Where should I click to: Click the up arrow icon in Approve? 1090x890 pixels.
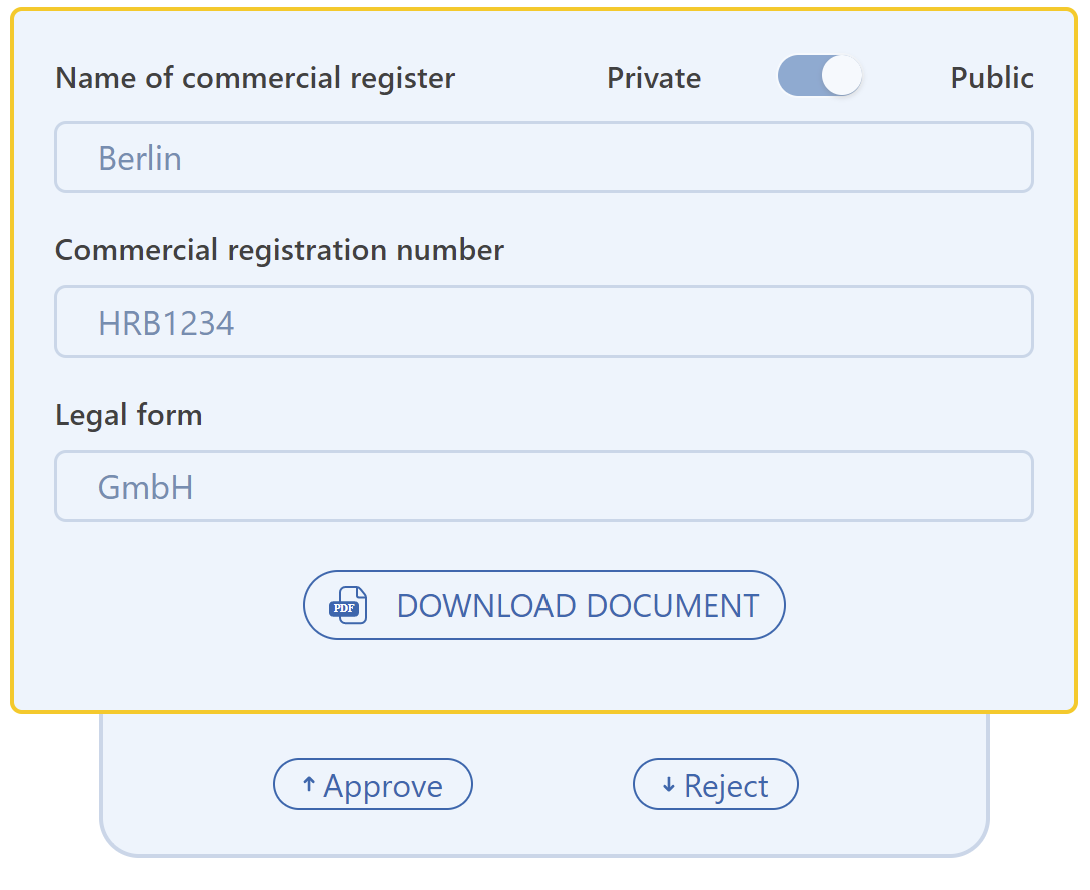click(309, 785)
